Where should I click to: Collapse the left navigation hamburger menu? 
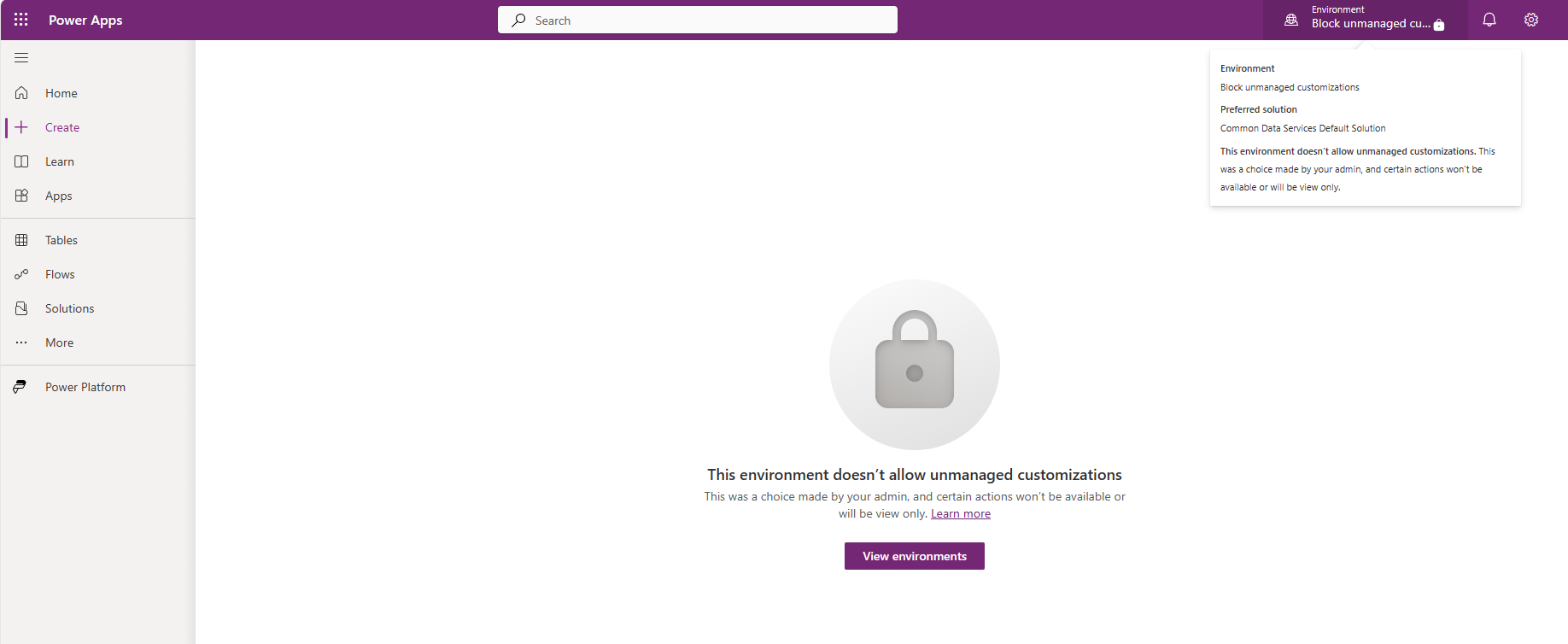point(21,58)
